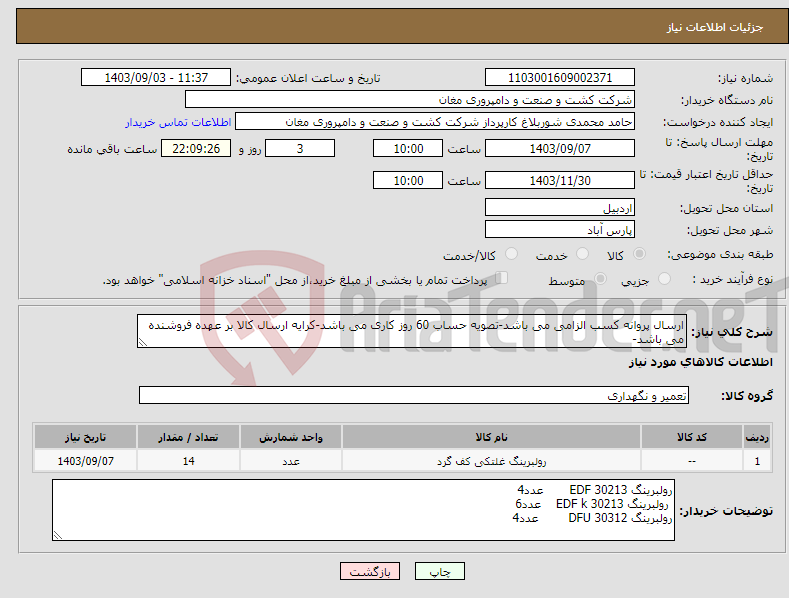Click the response deadline date 1403/09/07 field
This screenshot has width=789, height=598.
pyautogui.click(x=560, y=148)
